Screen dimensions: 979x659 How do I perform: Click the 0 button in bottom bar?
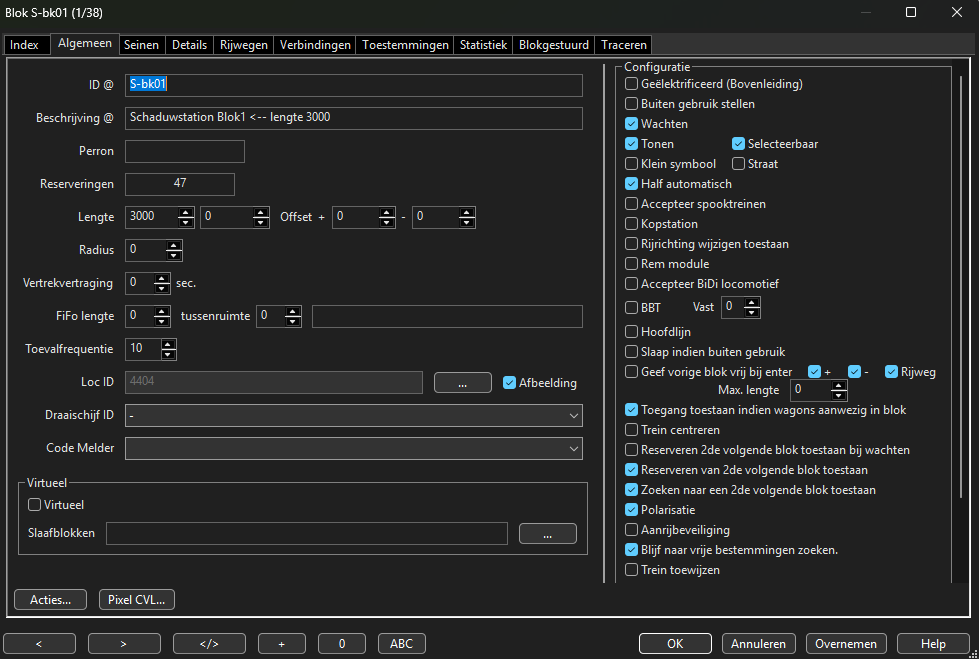(x=342, y=643)
